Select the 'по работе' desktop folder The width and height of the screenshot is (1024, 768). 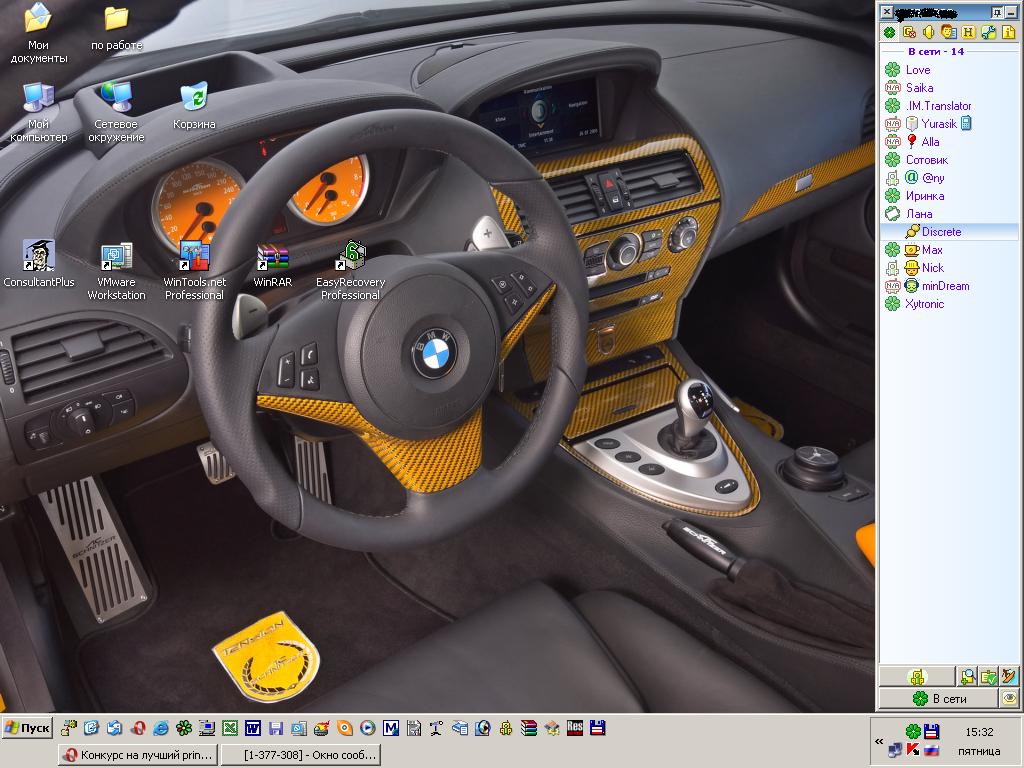click(x=116, y=27)
